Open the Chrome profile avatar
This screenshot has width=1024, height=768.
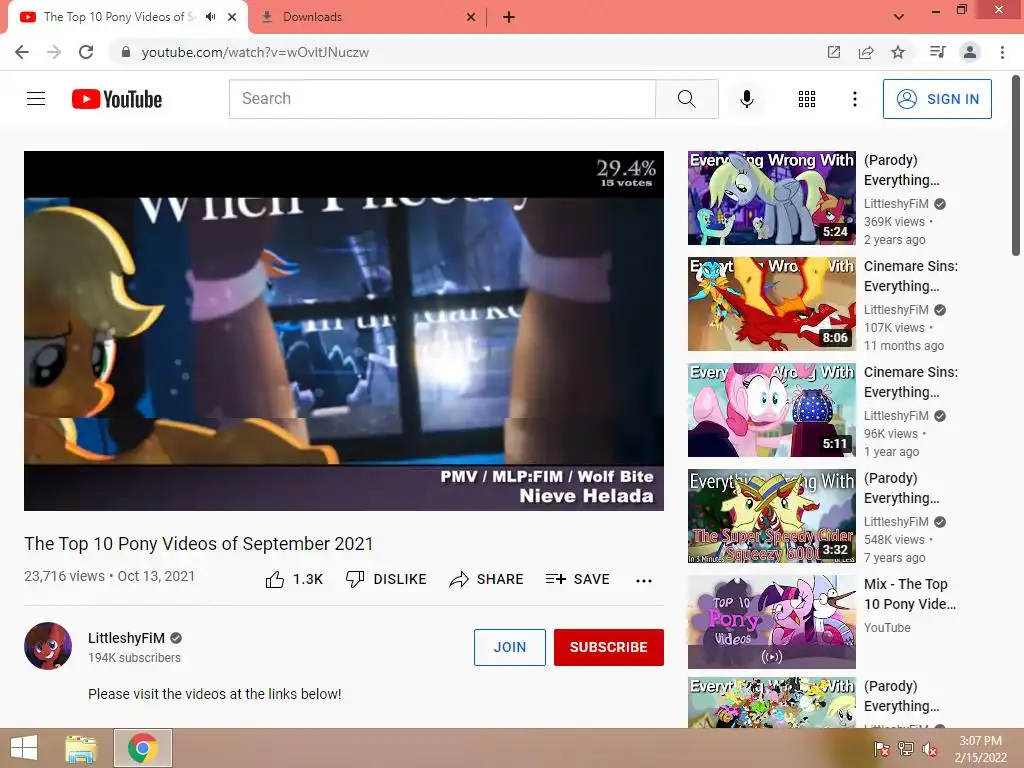pos(970,52)
